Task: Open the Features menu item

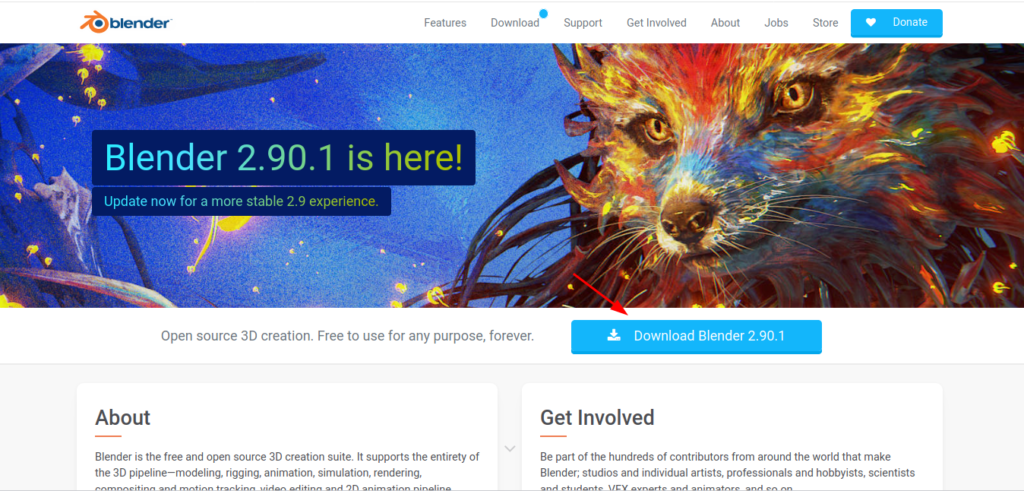Action: click(445, 23)
